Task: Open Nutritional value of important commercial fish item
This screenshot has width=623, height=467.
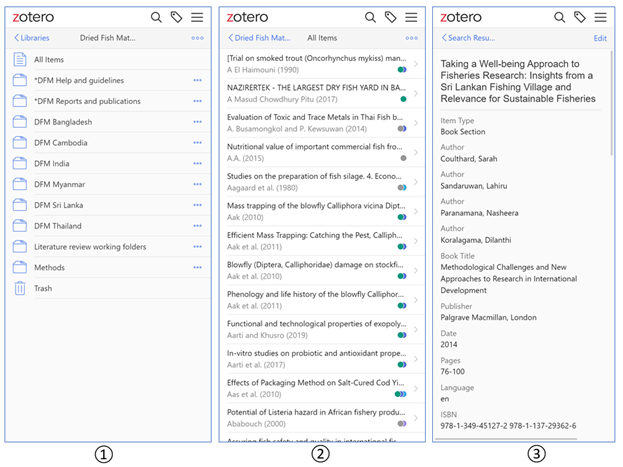Action: tap(322, 153)
